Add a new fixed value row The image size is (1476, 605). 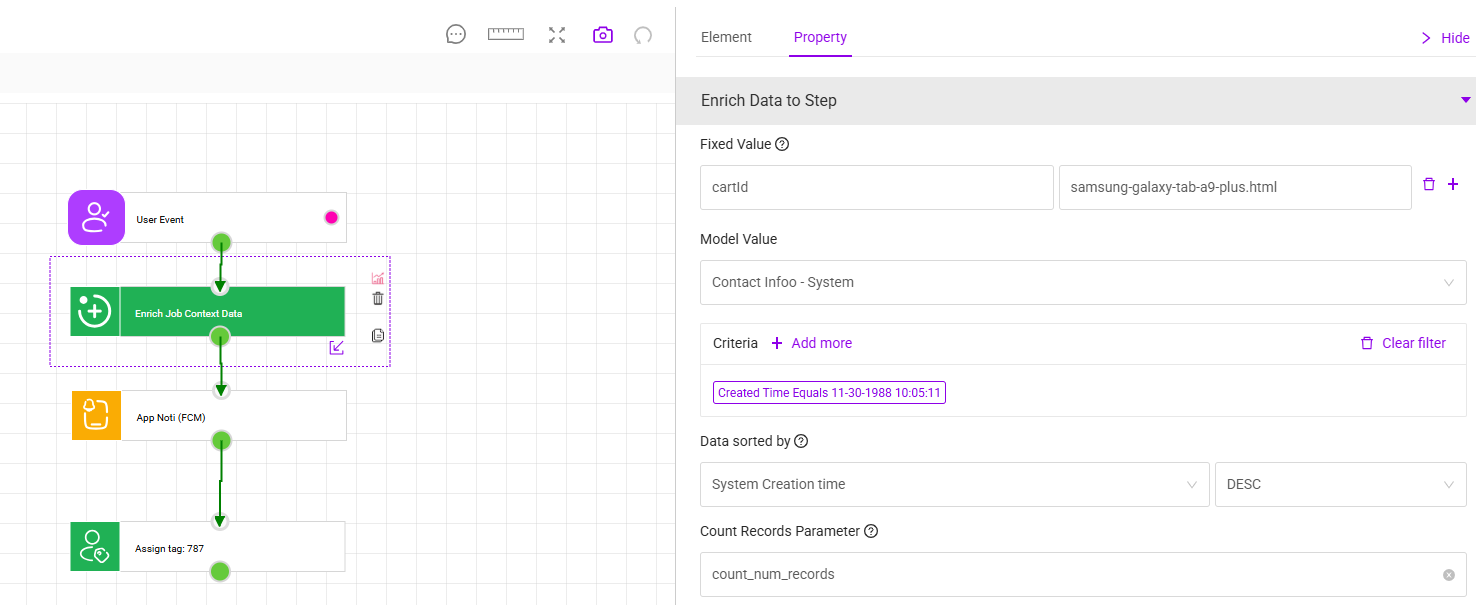(1453, 185)
